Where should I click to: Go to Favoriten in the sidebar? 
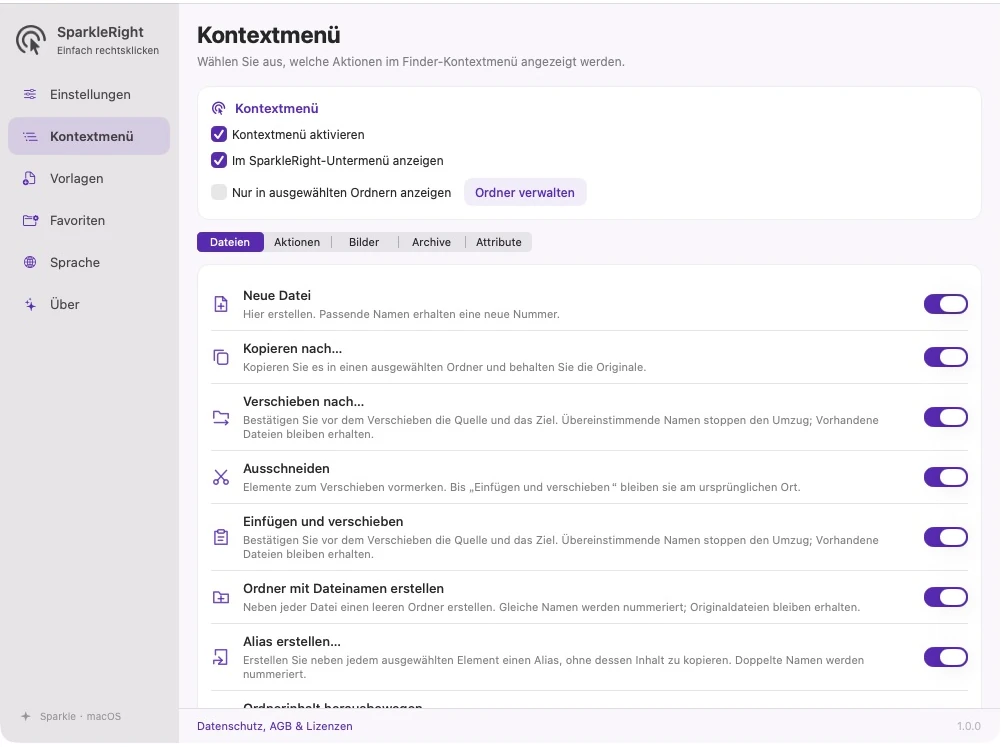pos(89,220)
